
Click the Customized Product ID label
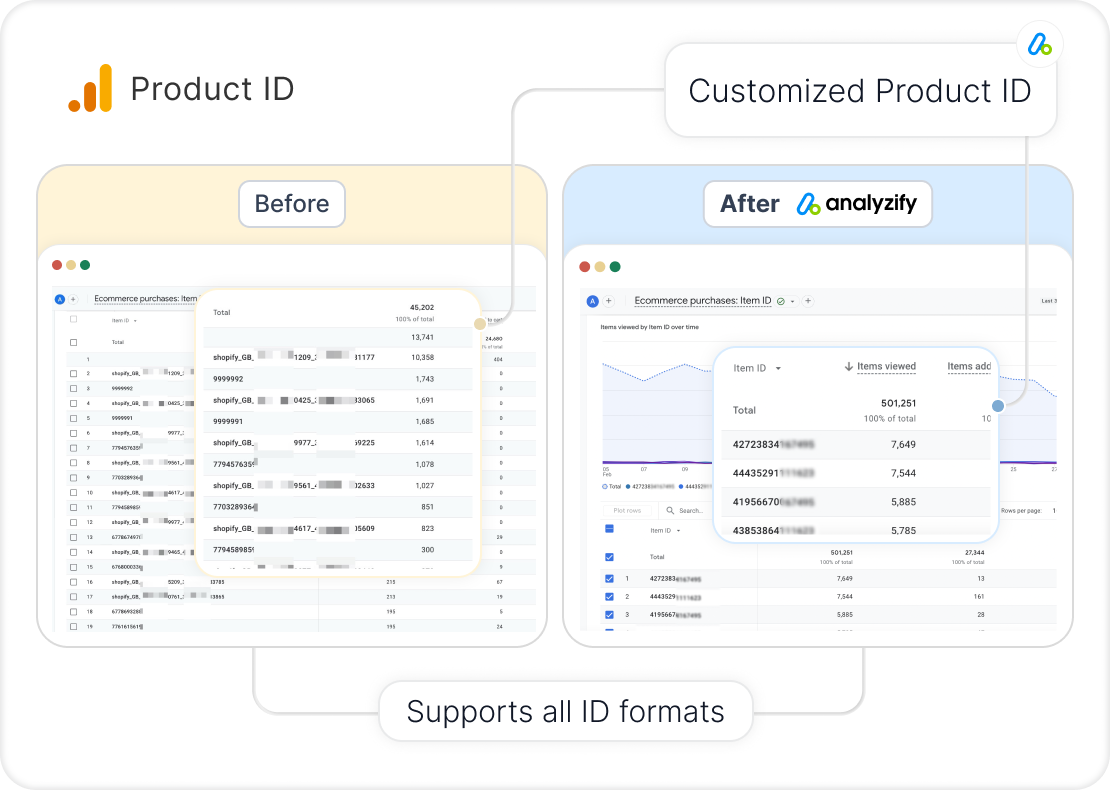click(x=859, y=91)
